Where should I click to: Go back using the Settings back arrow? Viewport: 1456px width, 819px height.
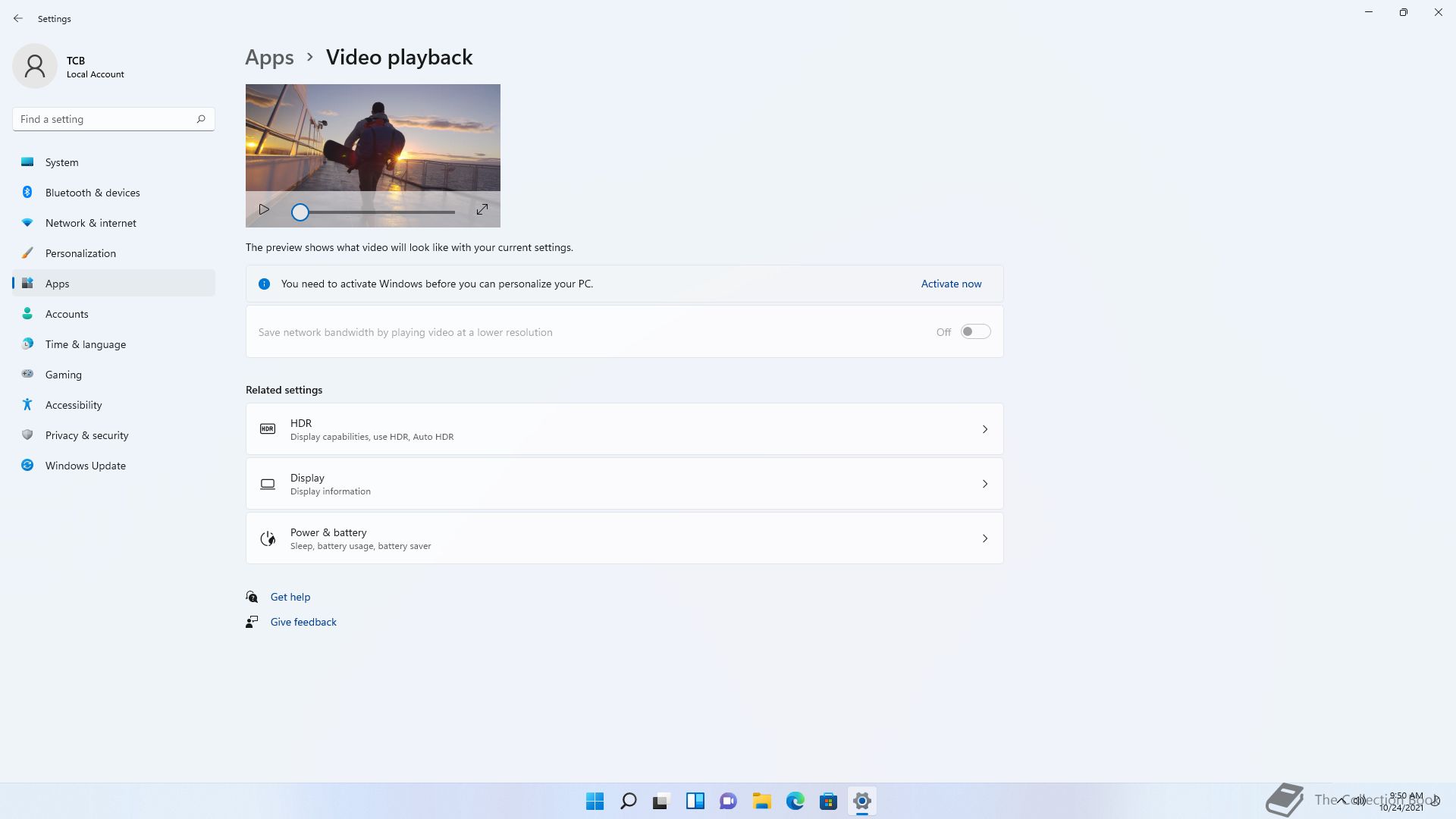point(18,18)
